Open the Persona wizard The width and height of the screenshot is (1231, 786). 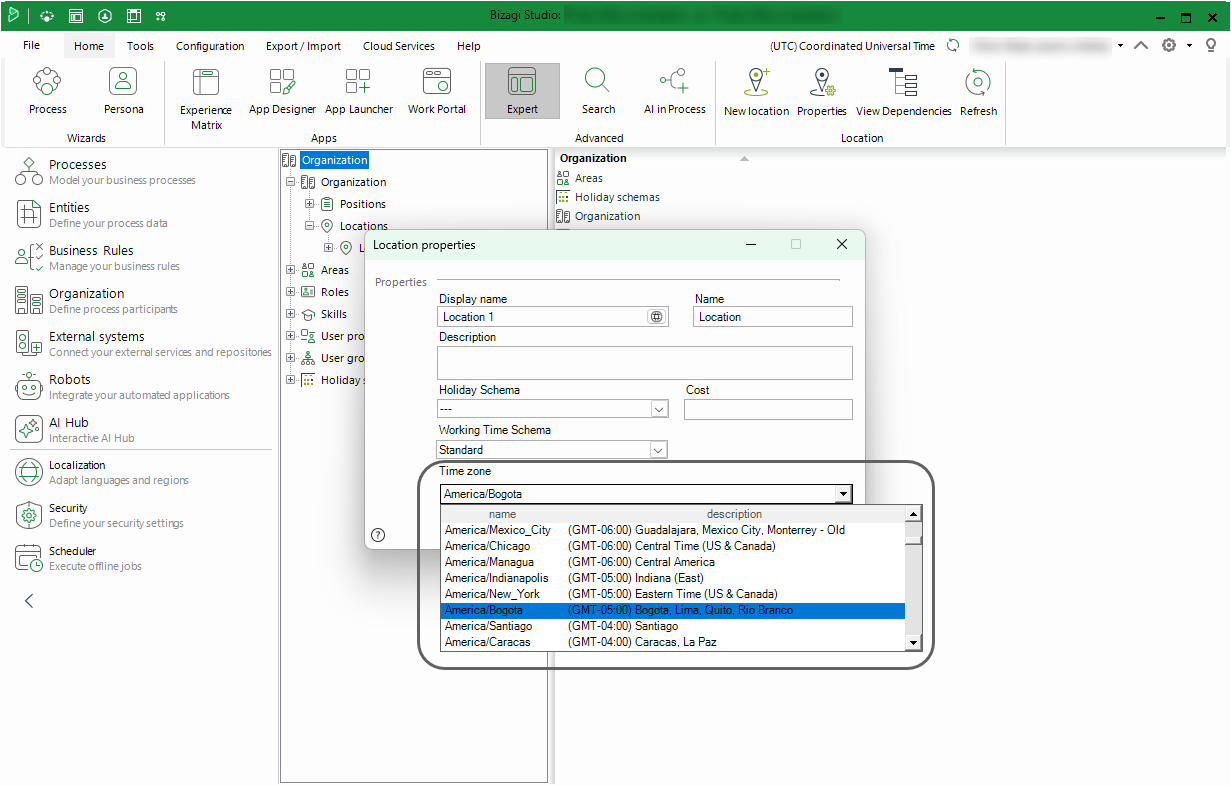point(123,92)
